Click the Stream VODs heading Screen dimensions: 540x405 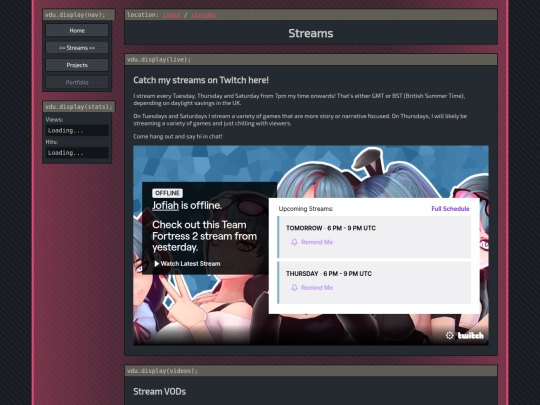[x=159, y=392]
